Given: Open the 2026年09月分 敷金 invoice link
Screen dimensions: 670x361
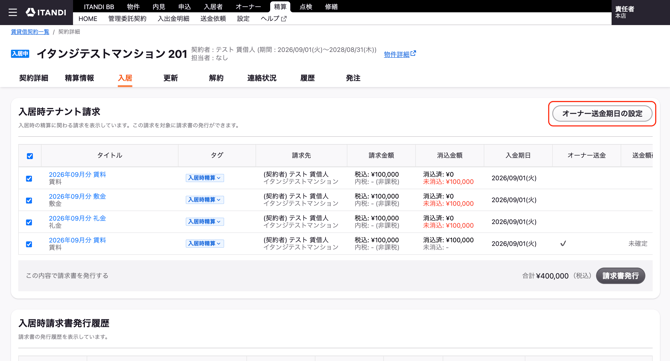Looking at the screenshot, I should [77, 196].
